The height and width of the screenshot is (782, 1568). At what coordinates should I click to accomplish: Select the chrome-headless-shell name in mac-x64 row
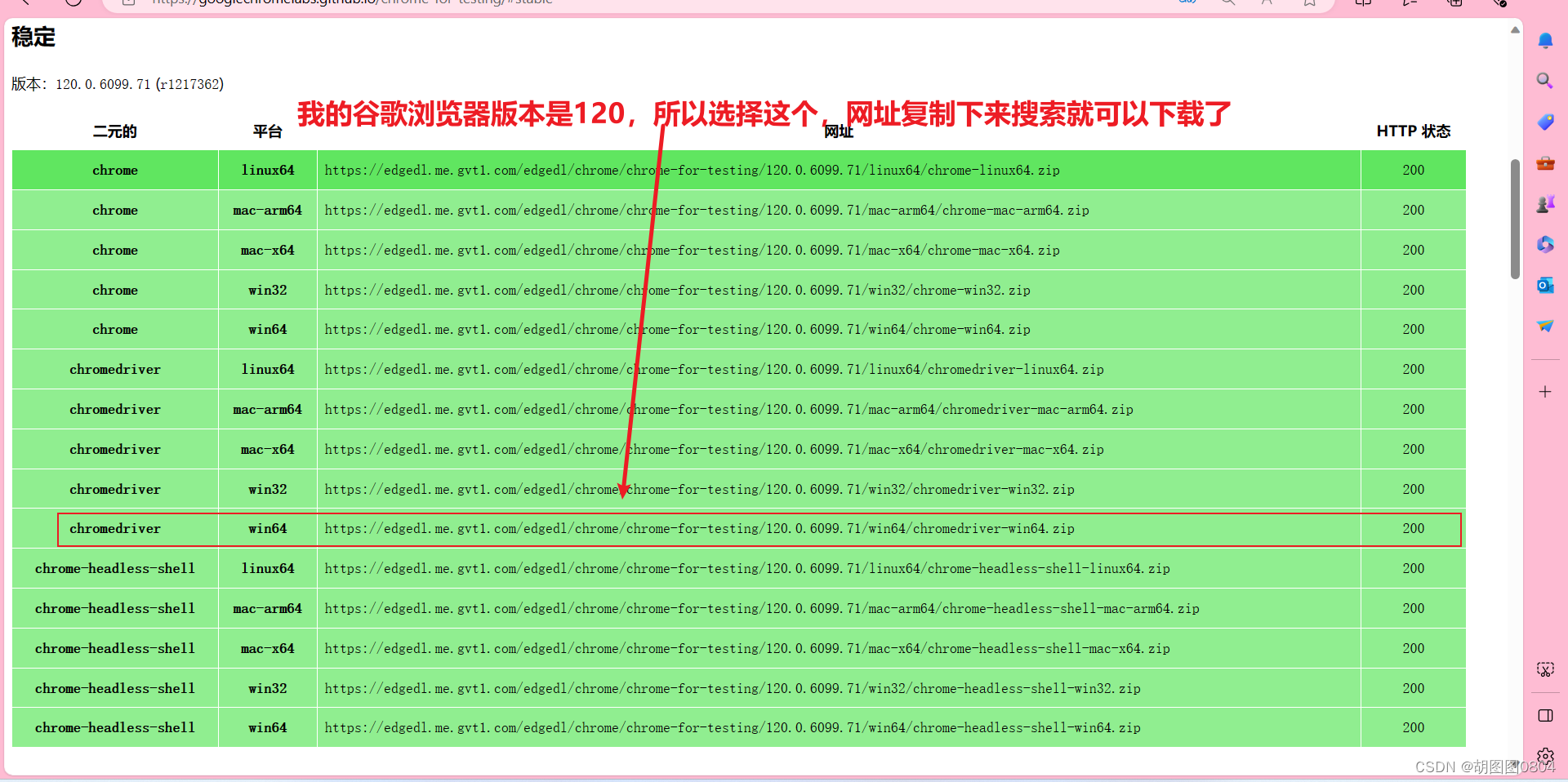point(115,649)
